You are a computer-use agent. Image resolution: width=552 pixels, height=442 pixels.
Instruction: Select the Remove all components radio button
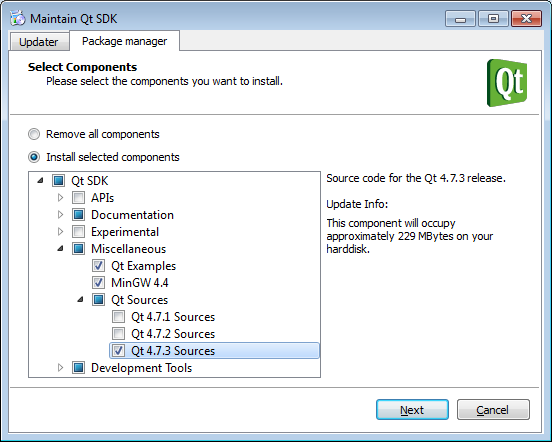[x=34, y=134]
